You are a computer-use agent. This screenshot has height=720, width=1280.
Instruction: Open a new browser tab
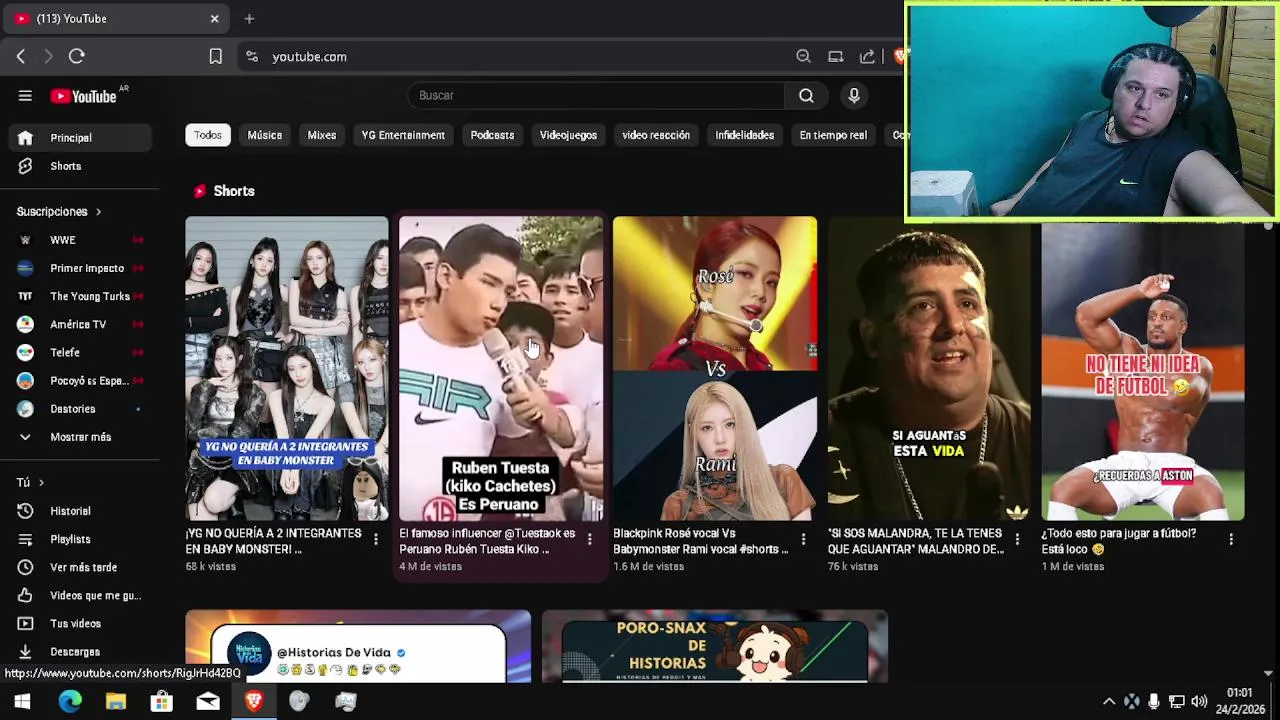click(249, 18)
